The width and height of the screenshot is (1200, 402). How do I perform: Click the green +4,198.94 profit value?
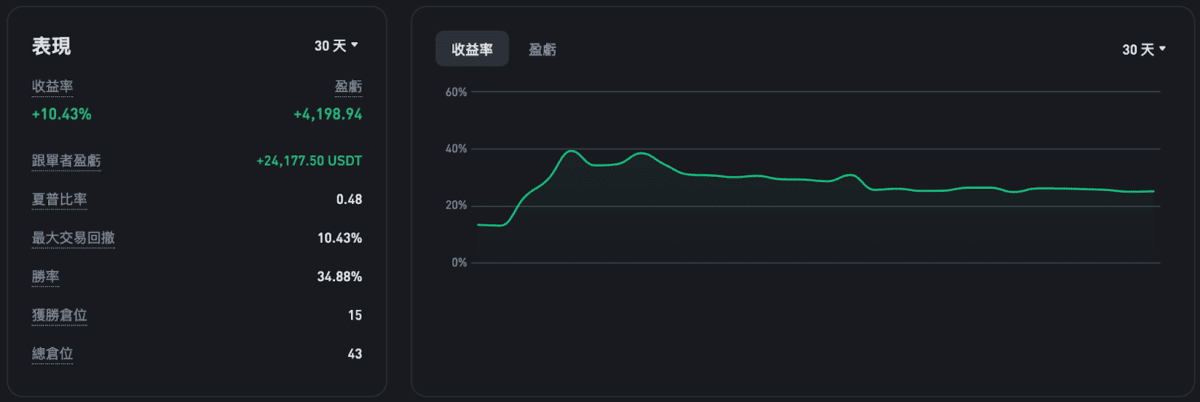coord(327,114)
